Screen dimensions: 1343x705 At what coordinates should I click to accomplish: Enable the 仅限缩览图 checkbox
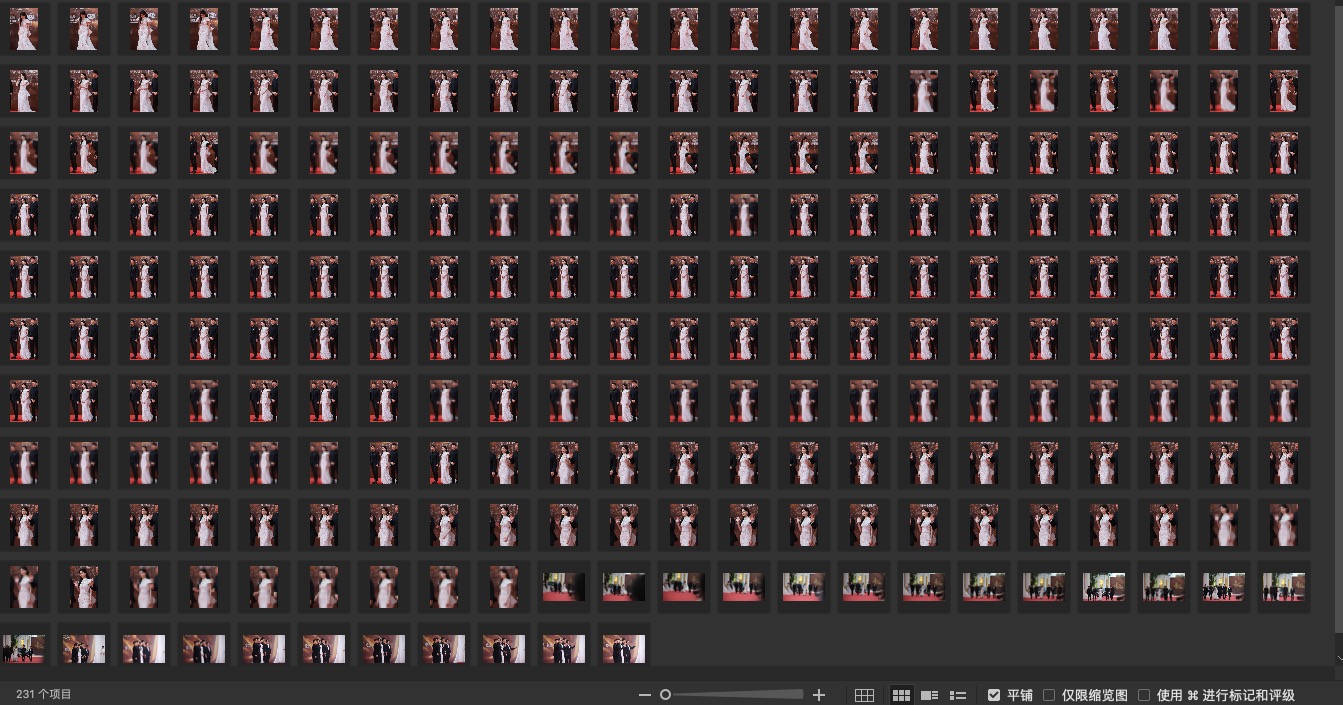tap(1049, 695)
